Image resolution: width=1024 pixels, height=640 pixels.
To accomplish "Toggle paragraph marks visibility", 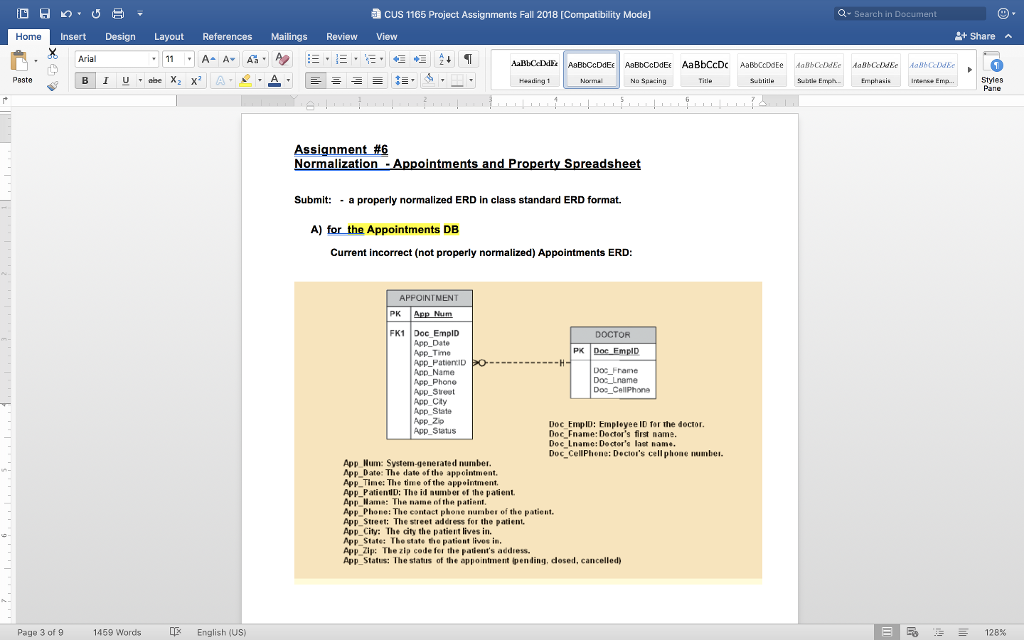I will 468,58.
